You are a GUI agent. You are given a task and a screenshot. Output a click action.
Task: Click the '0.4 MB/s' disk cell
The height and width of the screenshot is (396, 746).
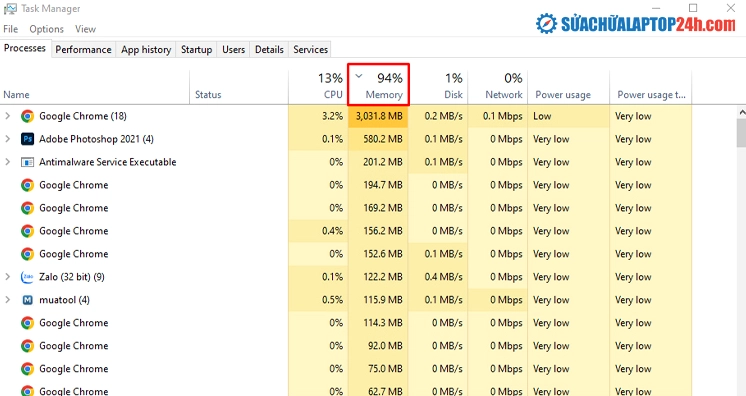(x=438, y=277)
